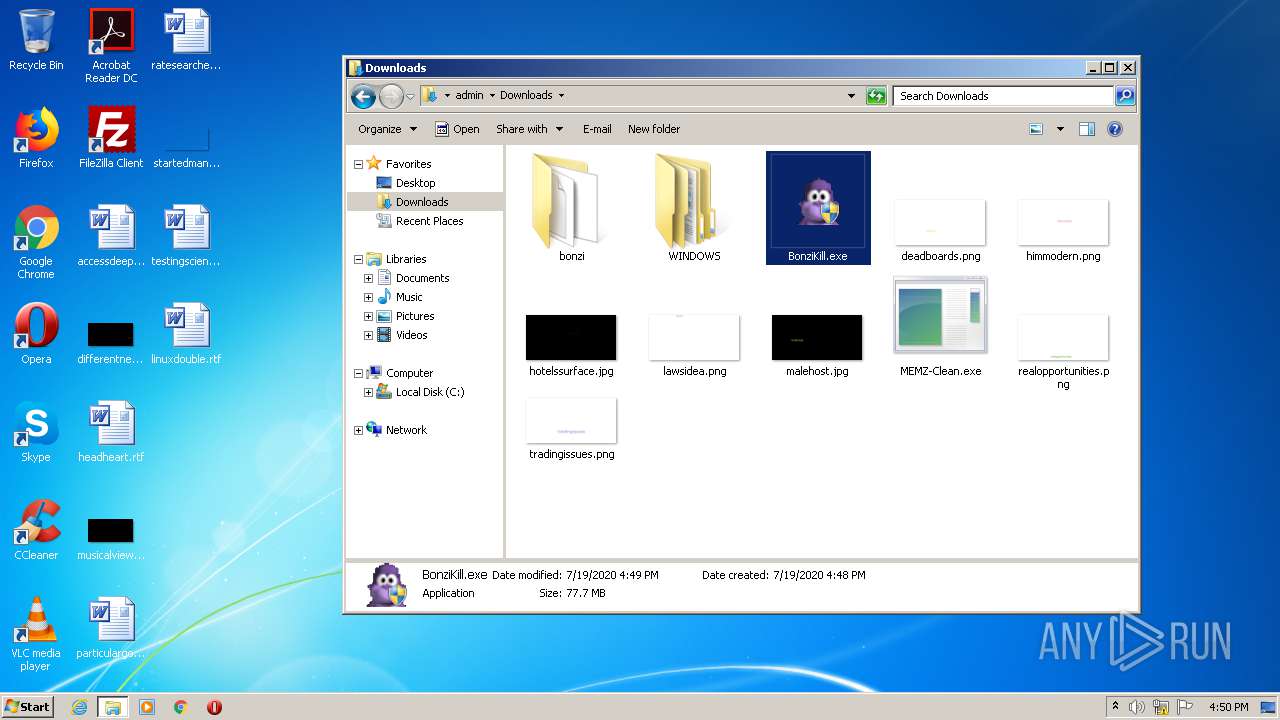This screenshot has width=1280, height=720.
Task: Click the refresh button in address bar
Action: click(x=876, y=96)
